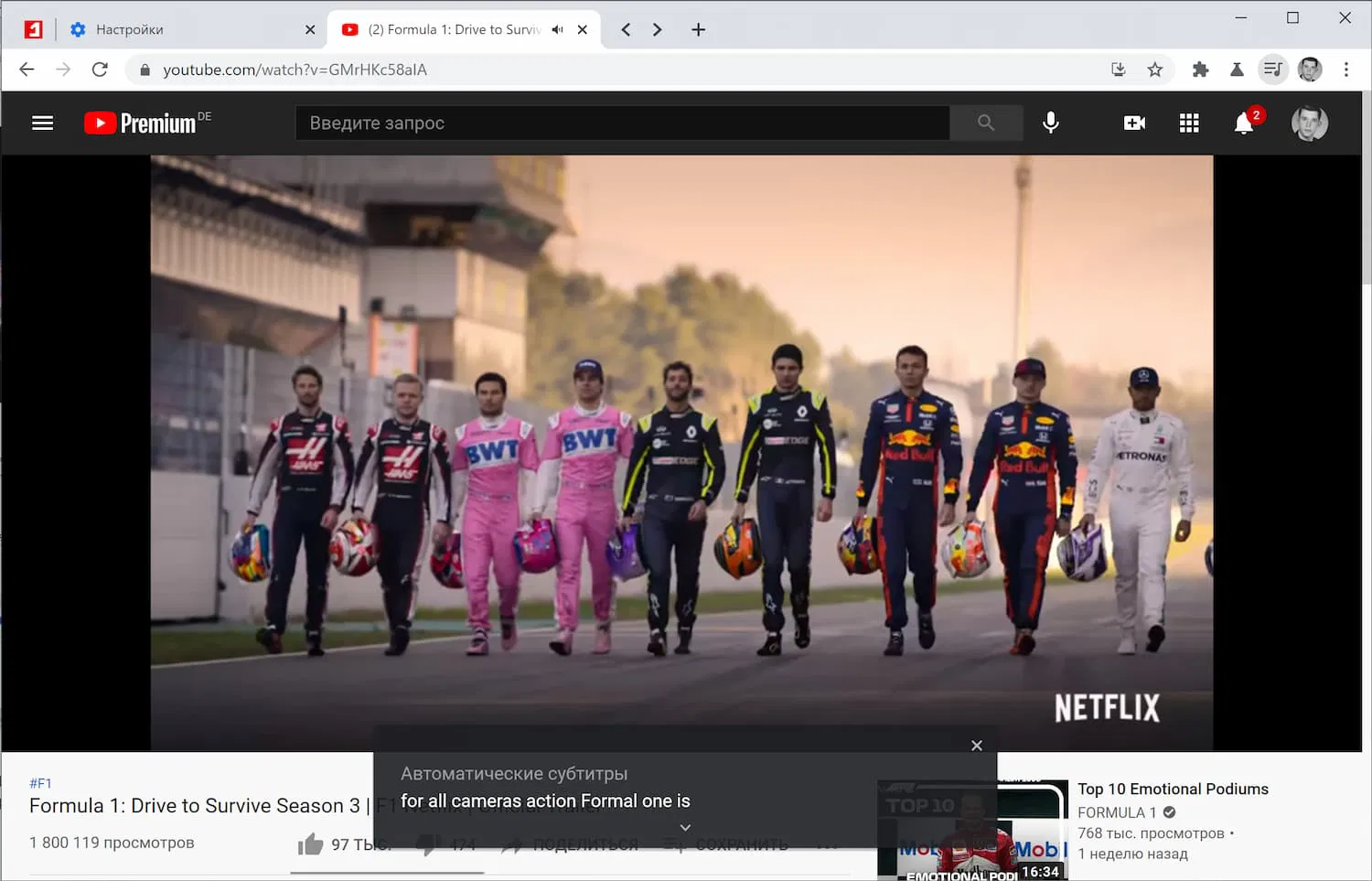
Task: Open the experiments flask icon
Action: pyautogui.click(x=1237, y=70)
